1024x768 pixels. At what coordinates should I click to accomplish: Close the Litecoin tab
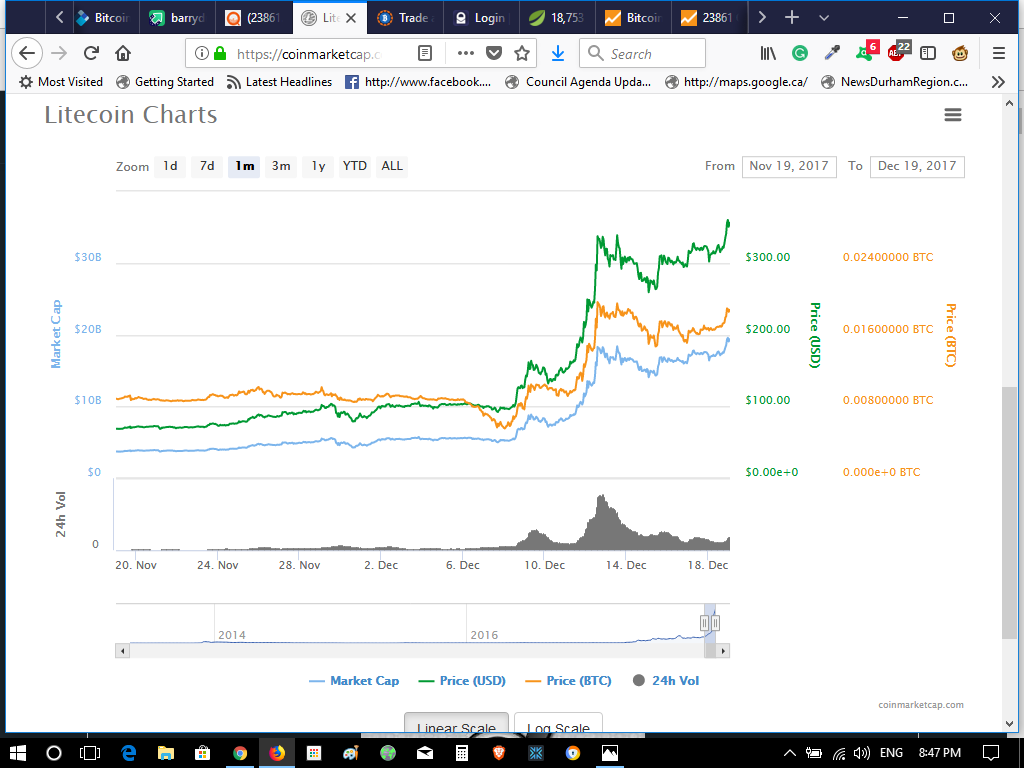click(x=351, y=18)
